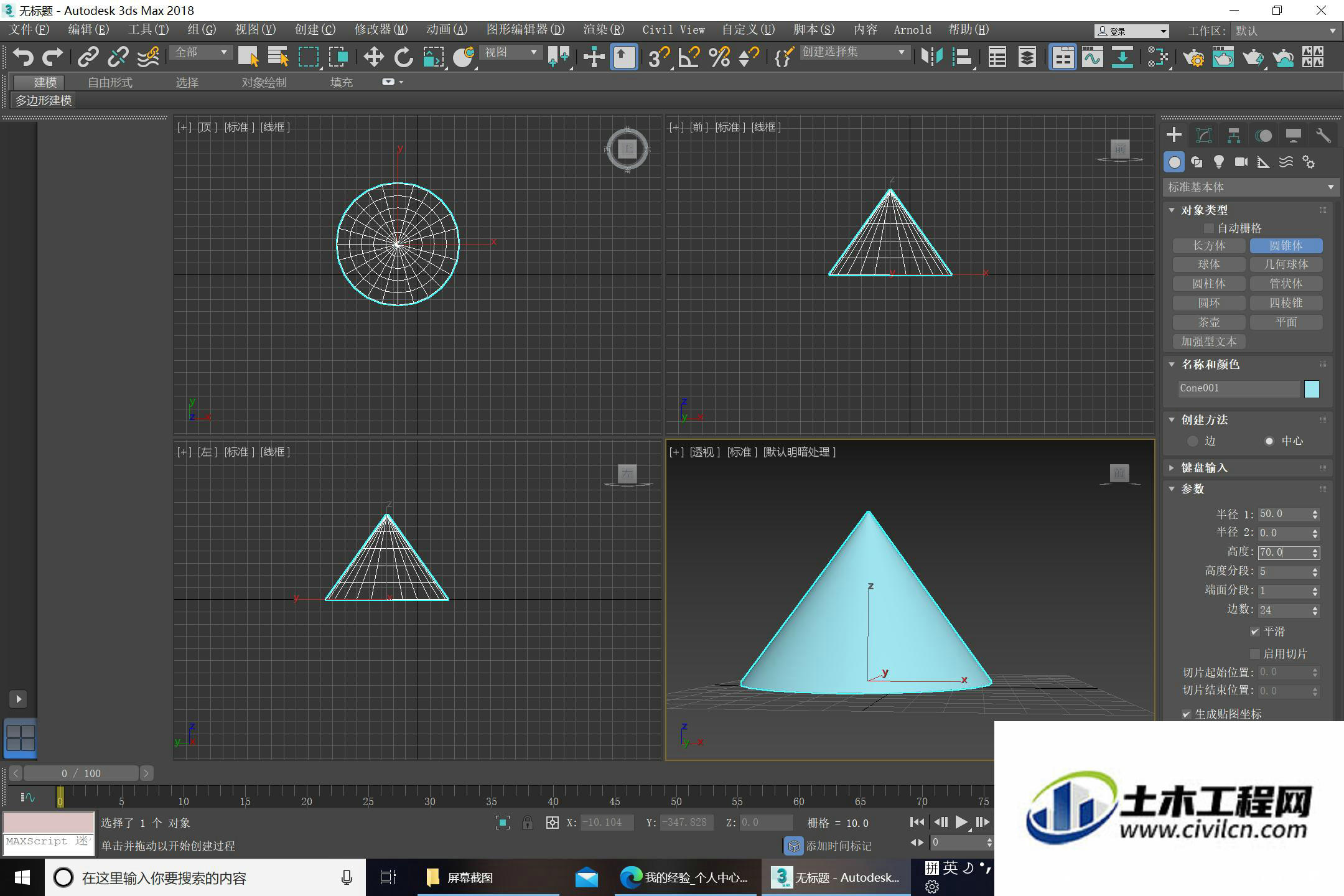Click the 四棱锥 pyramid button
This screenshot has width=1344, height=896.
click(x=1286, y=303)
